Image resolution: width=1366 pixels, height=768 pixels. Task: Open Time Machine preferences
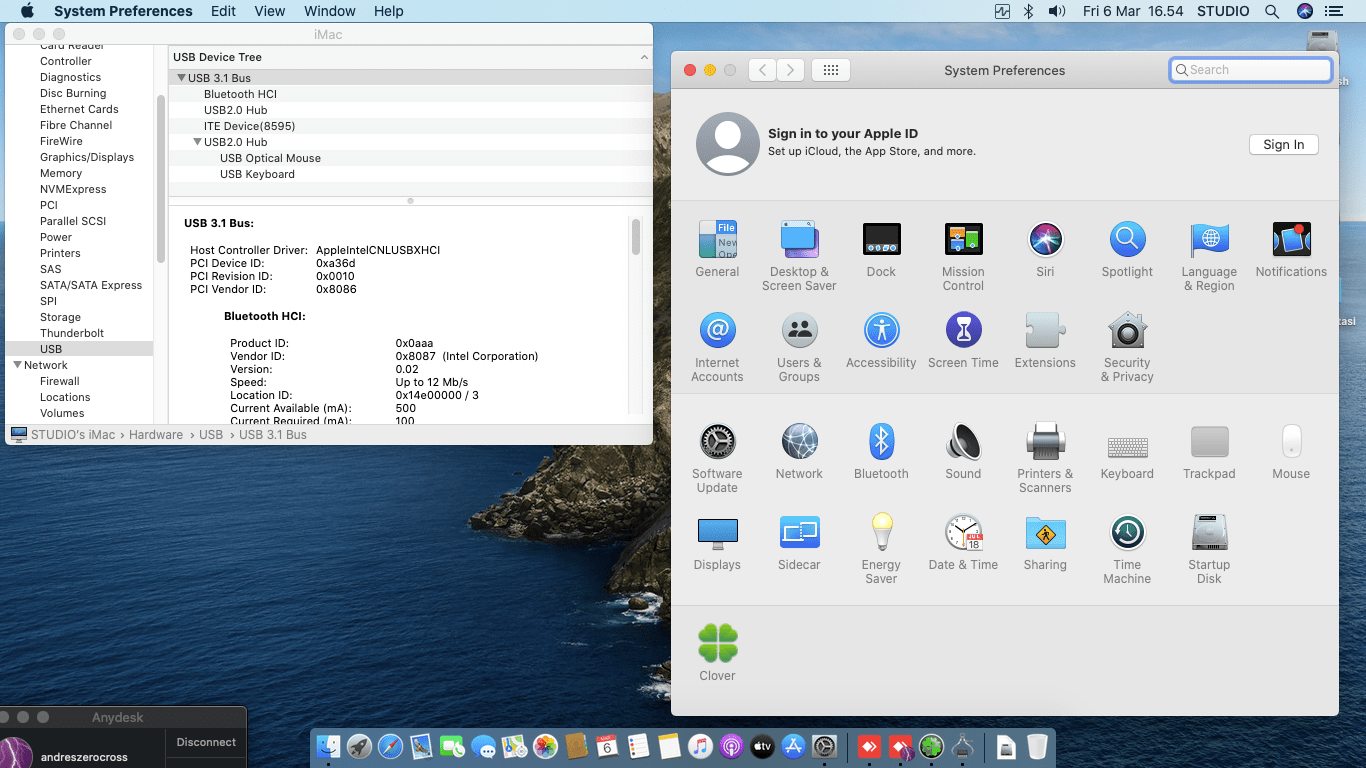tap(1127, 532)
